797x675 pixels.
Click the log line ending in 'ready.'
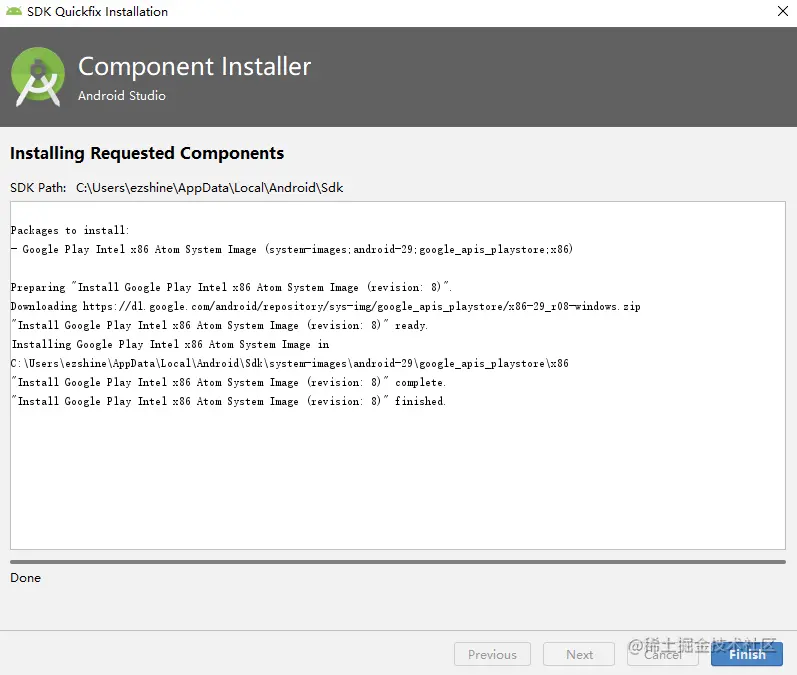coord(220,325)
